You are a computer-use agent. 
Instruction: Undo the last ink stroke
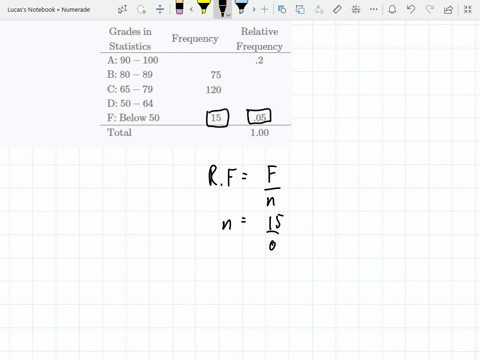[x=411, y=9]
